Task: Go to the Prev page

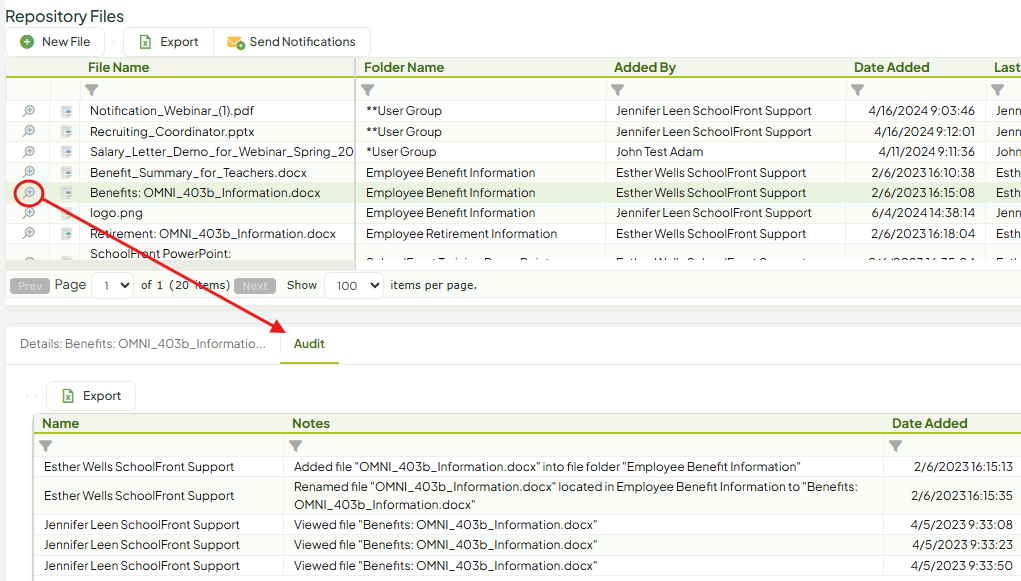Action: (30, 286)
